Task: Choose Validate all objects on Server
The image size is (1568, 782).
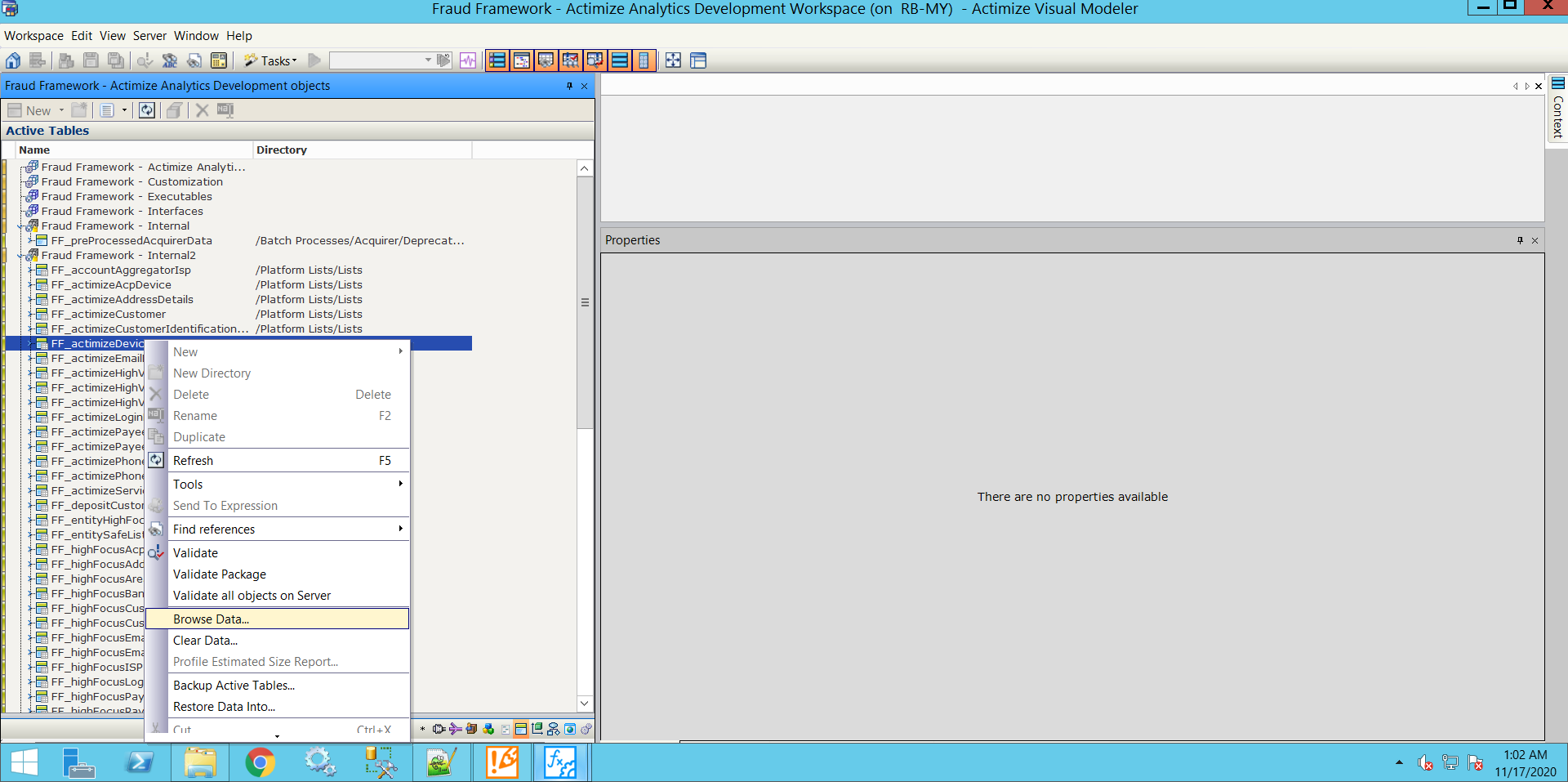Action: tap(277, 595)
